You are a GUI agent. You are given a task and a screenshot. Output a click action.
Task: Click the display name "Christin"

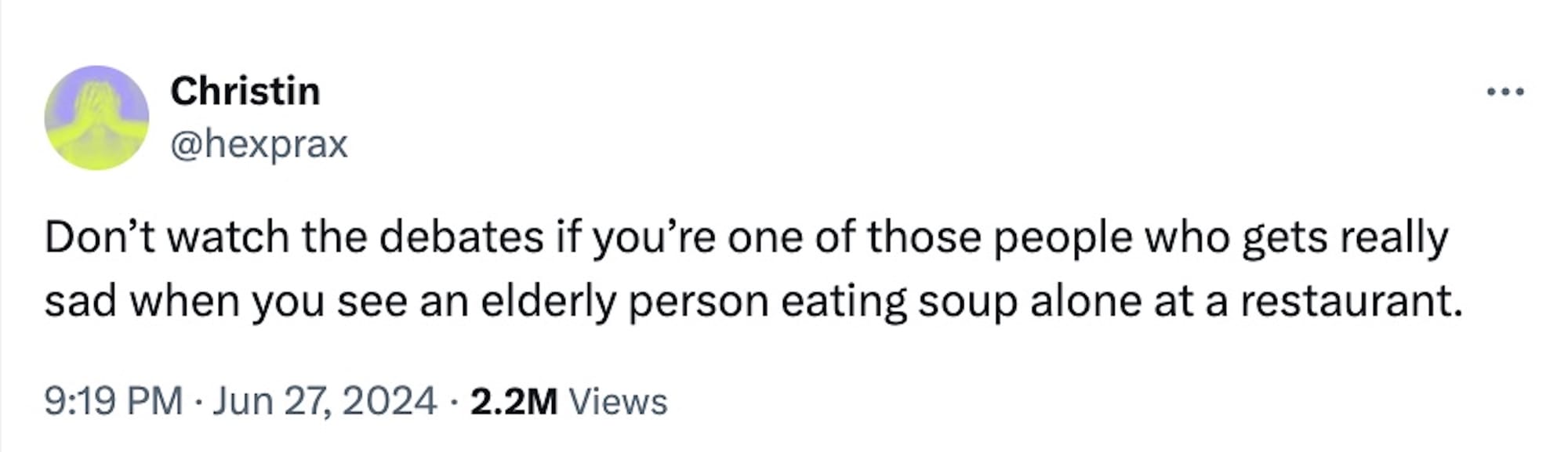pyautogui.click(x=245, y=91)
